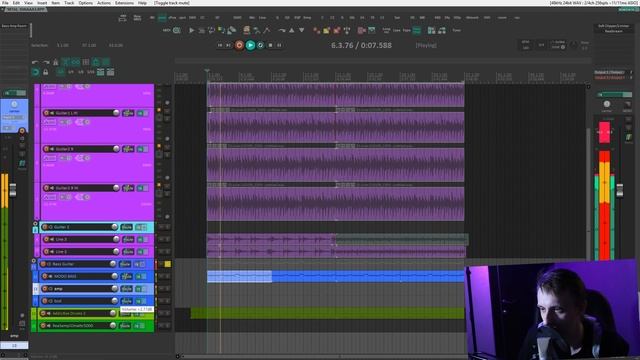Image resolution: width=640 pixels, height=360 pixels.
Task: Click the edit cursor marker on the ruler
Action: click(x=207, y=71)
